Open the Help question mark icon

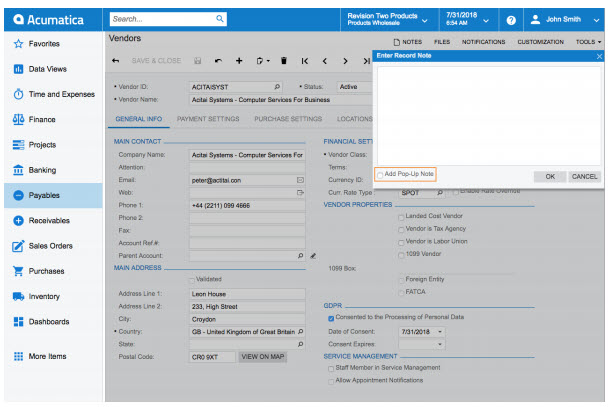511,20
